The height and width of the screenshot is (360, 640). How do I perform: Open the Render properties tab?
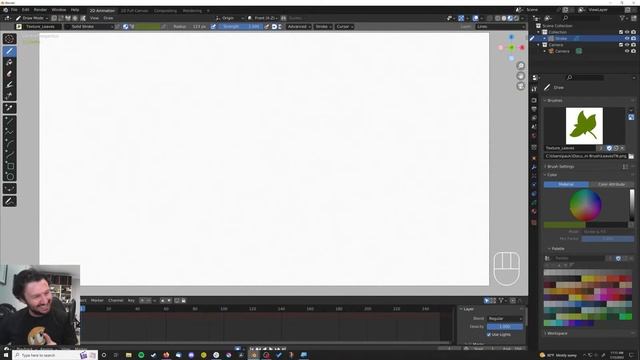click(x=534, y=100)
